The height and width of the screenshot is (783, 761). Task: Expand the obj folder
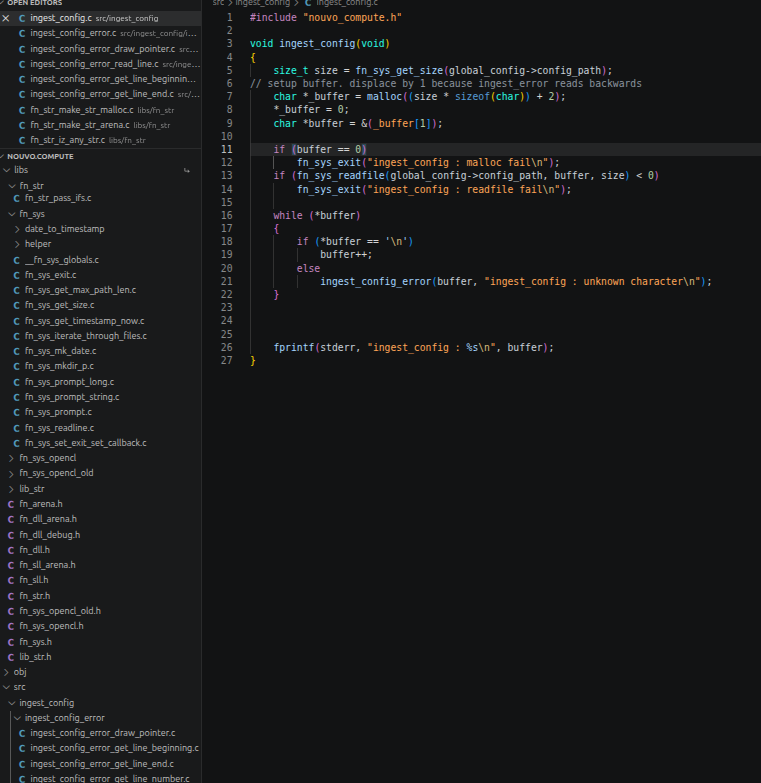pos(6,672)
